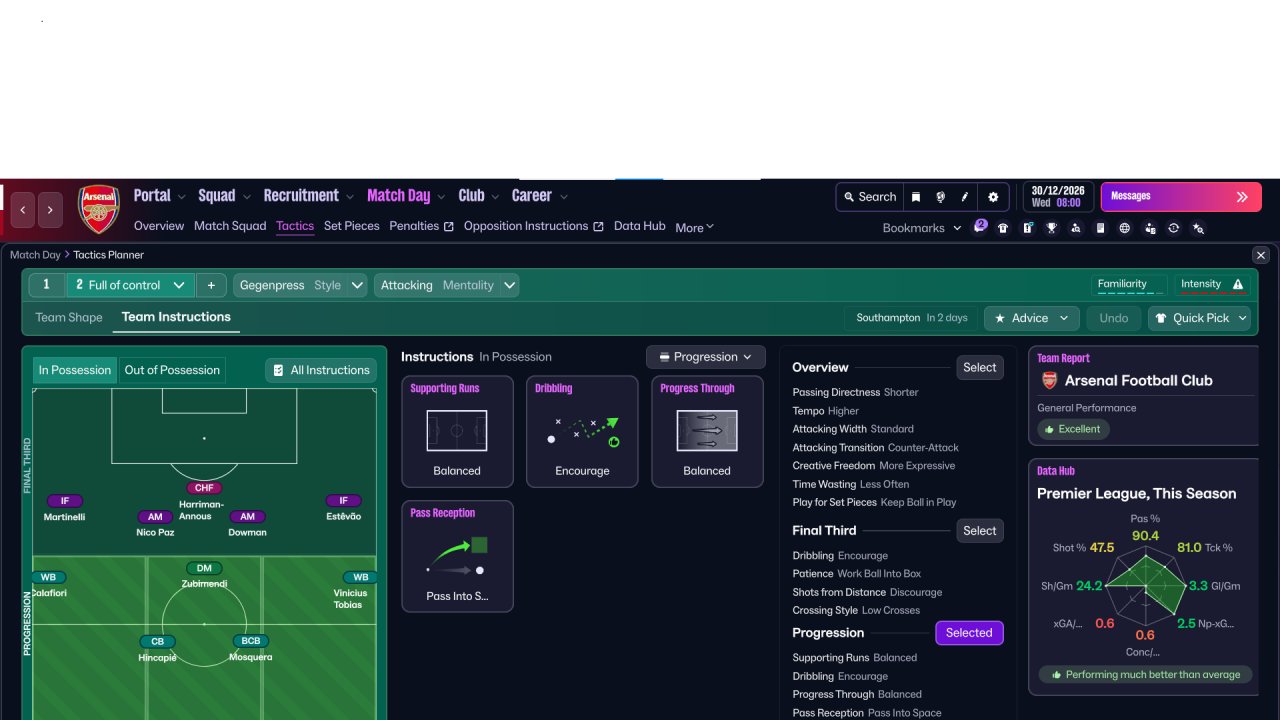1280x720 pixels.
Task: Open the Opposition Instructions tab
Action: click(533, 226)
